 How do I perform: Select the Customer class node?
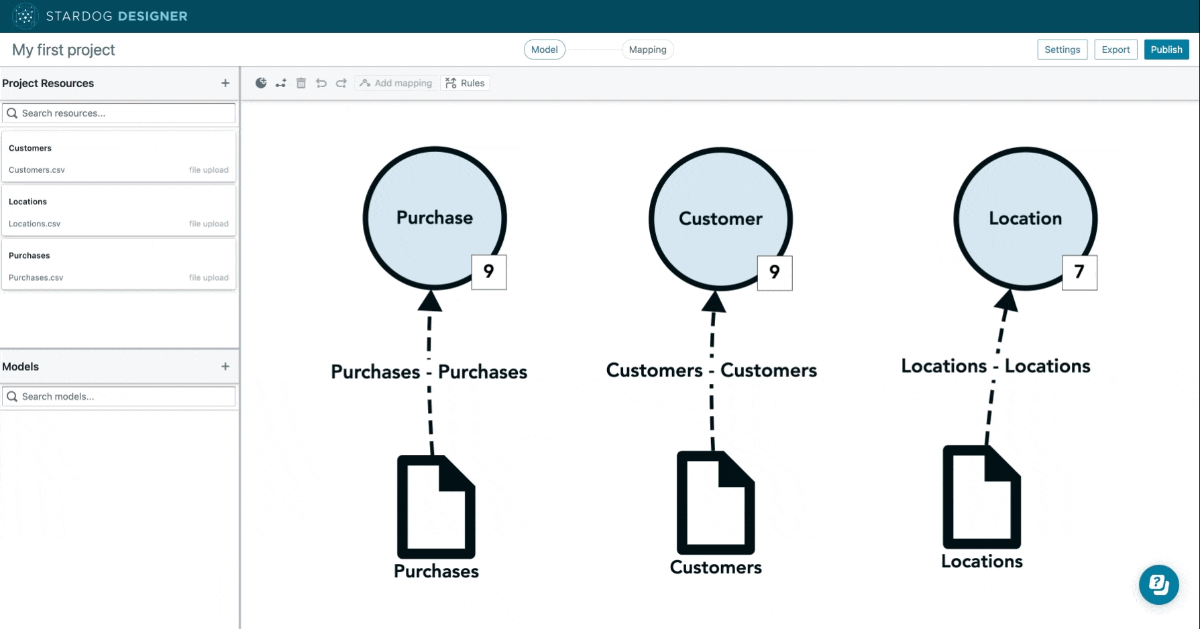(x=720, y=218)
